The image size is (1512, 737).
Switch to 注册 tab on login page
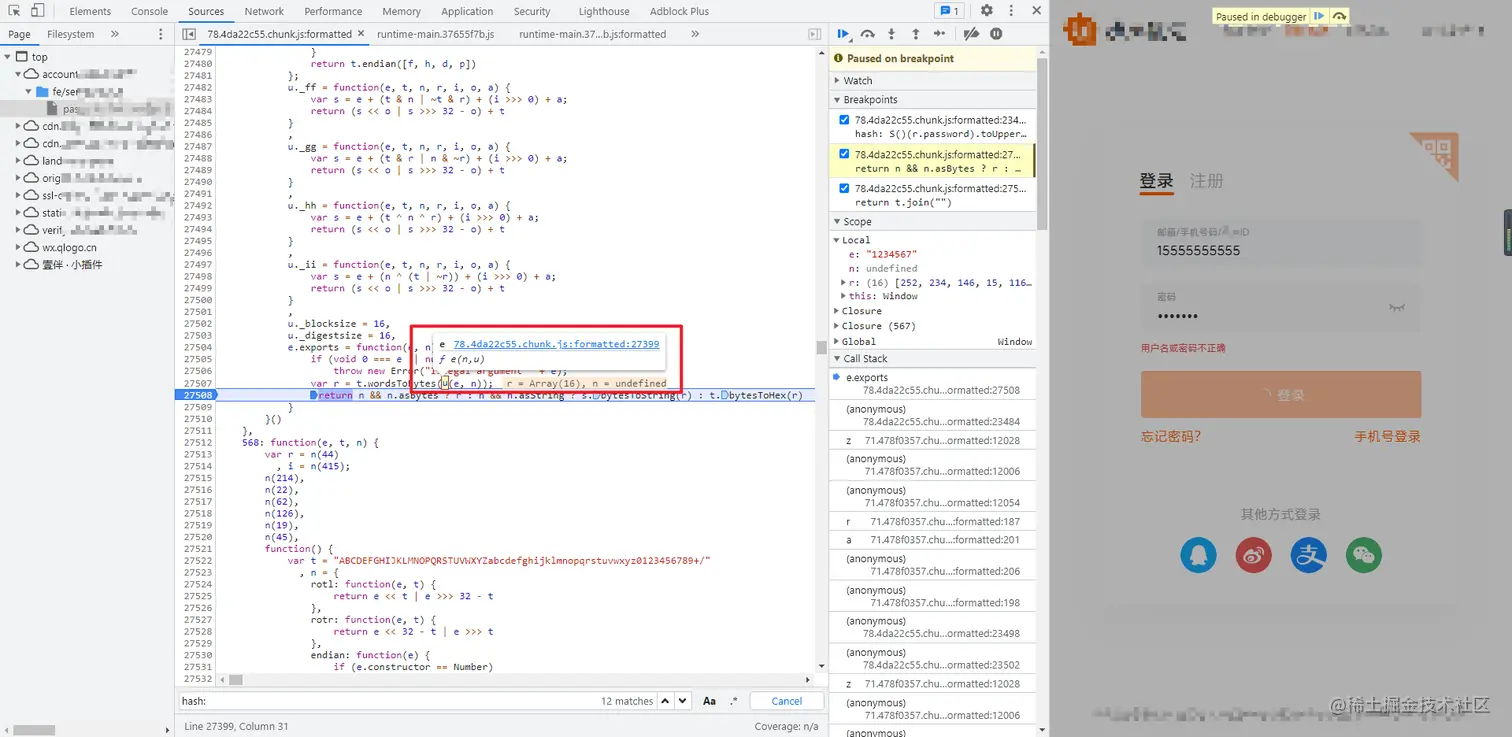[x=1206, y=181]
